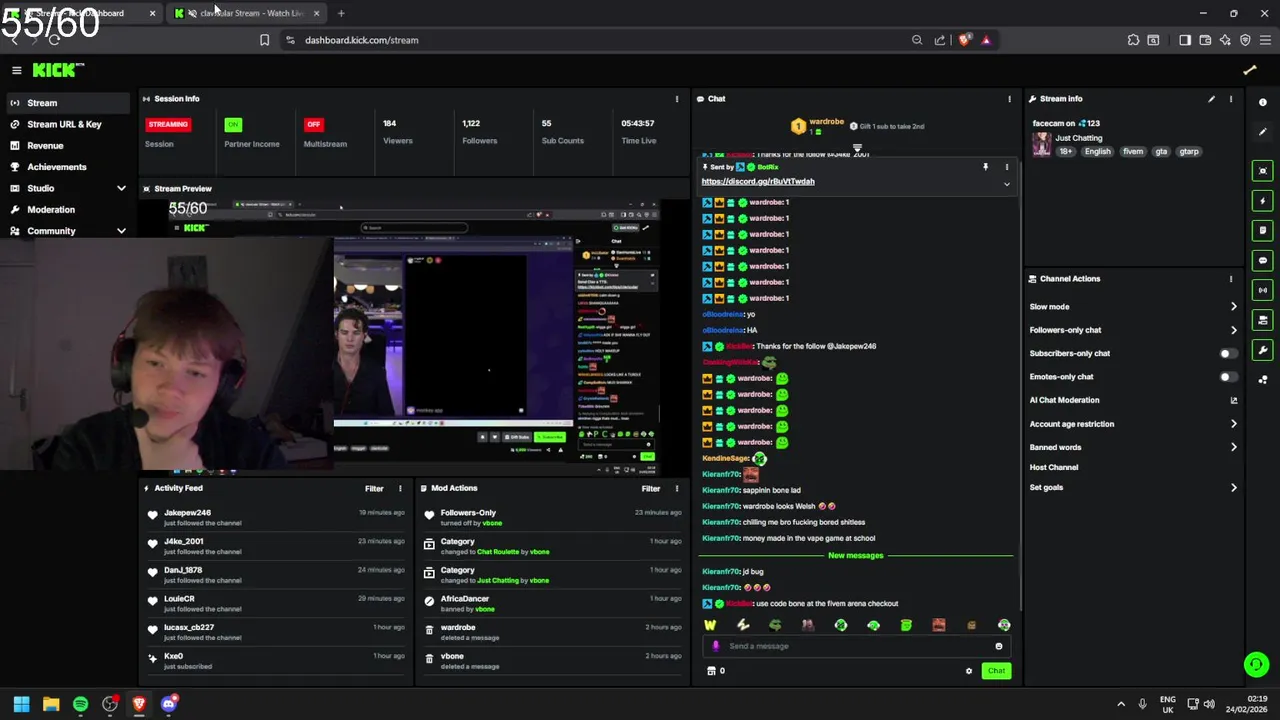Click Host Channel in Channel Actions
The height and width of the screenshot is (720, 1280).
click(x=1054, y=467)
